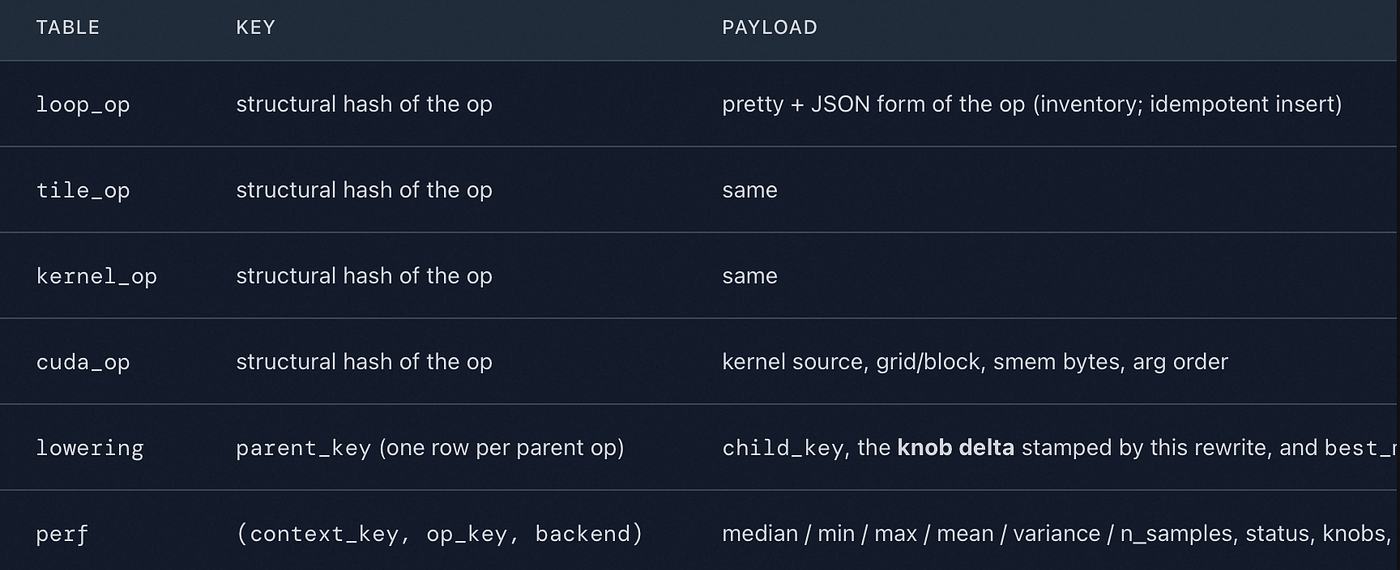
Task: Click 'same' payload in the tile_op row
Action: pyautogui.click(x=750, y=190)
